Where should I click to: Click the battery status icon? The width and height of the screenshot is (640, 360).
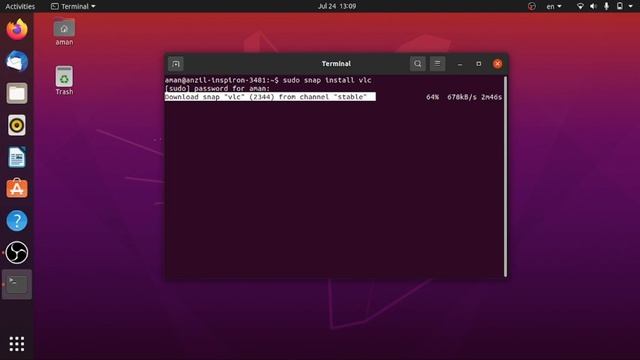620,6
